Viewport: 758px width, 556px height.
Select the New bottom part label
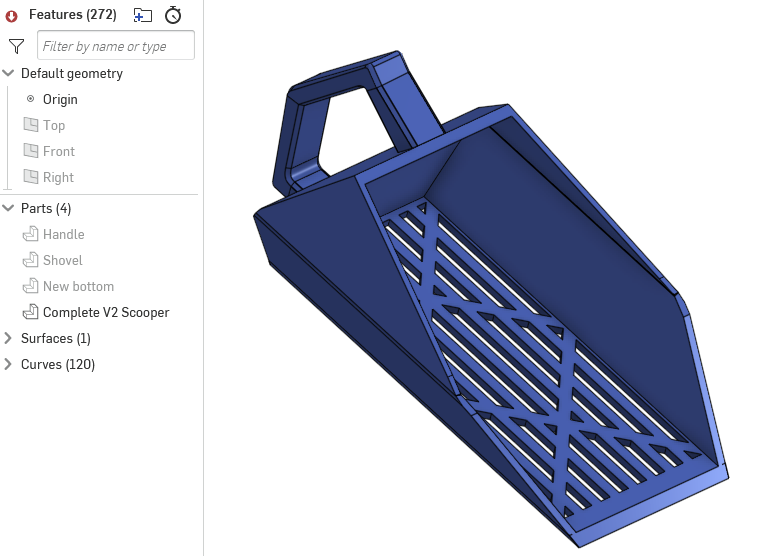point(78,287)
